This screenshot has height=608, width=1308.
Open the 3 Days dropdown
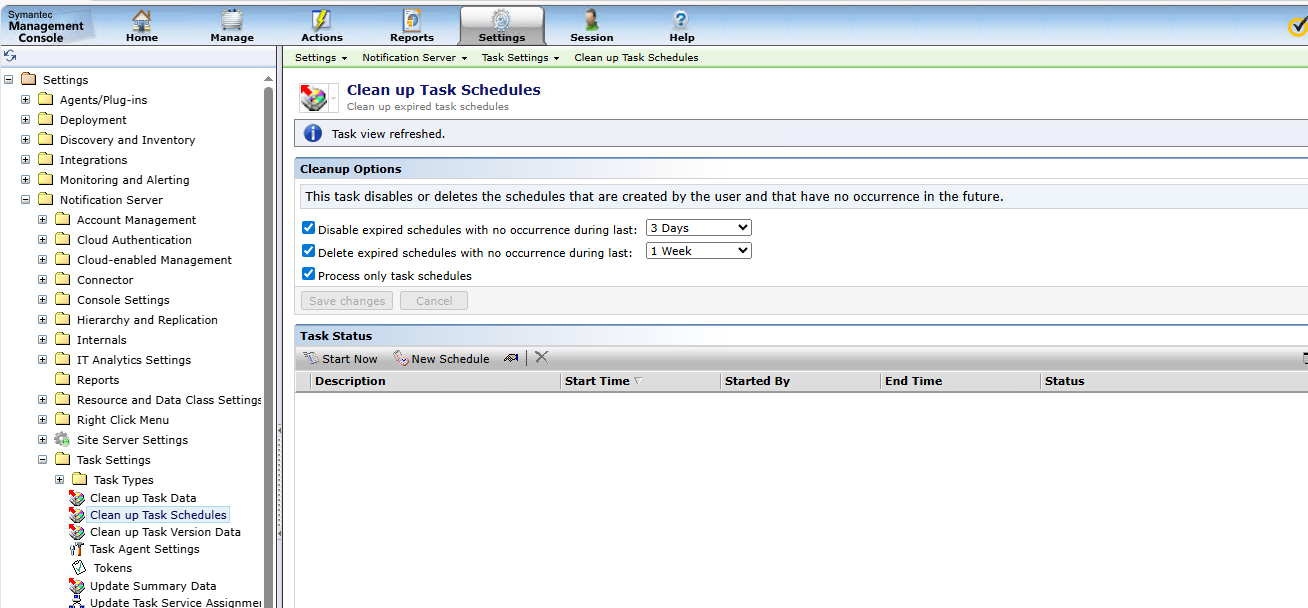[x=699, y=228]
